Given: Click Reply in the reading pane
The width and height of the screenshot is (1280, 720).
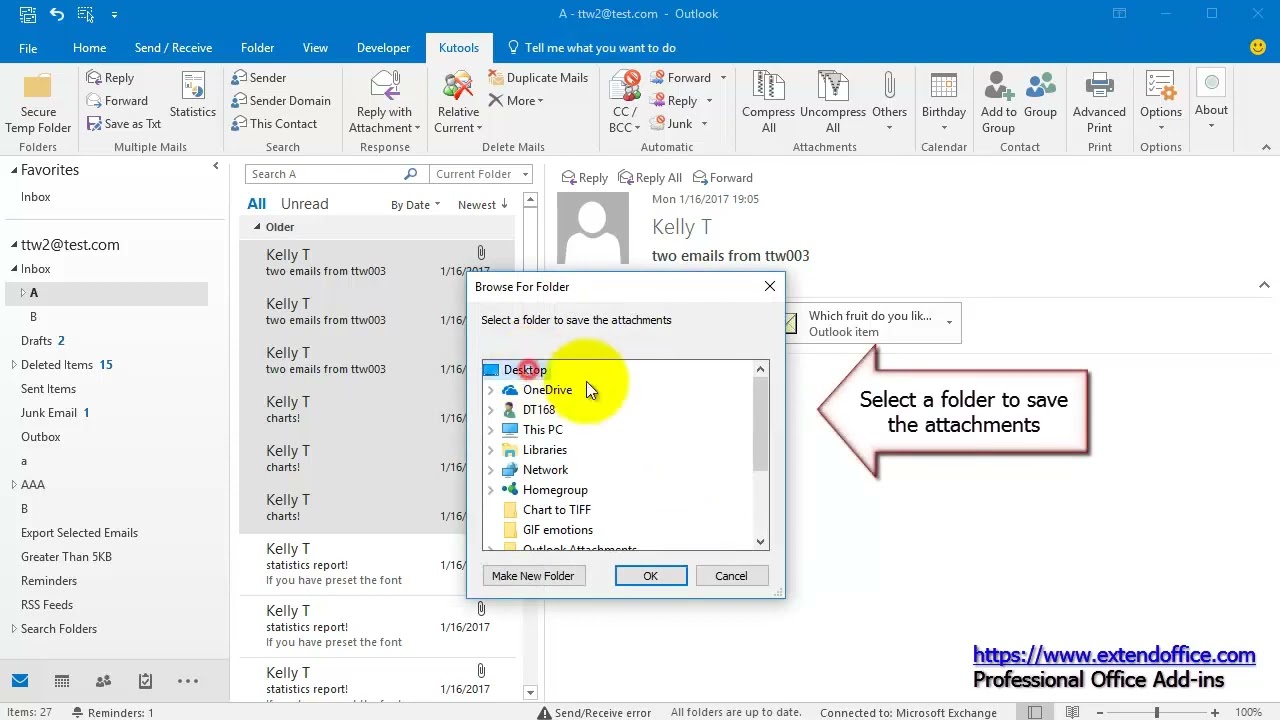Looking at the screenshot, I should pos(585,178).
